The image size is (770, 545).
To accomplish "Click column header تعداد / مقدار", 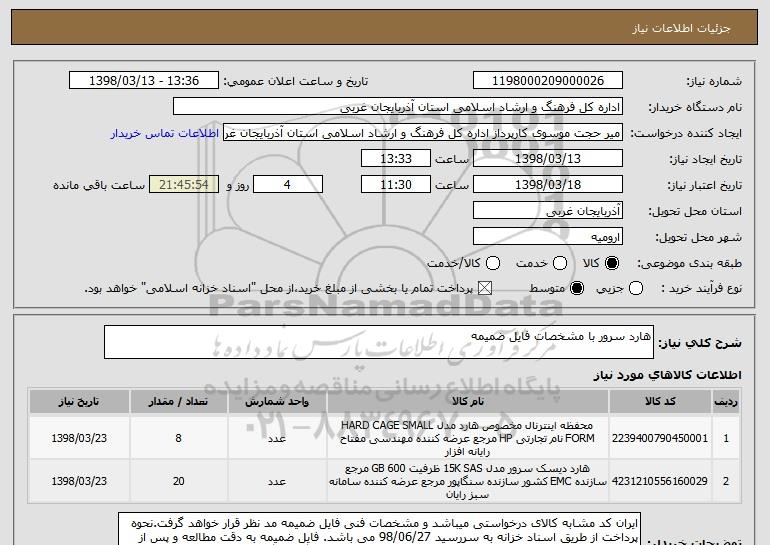I will click(178, 402).
